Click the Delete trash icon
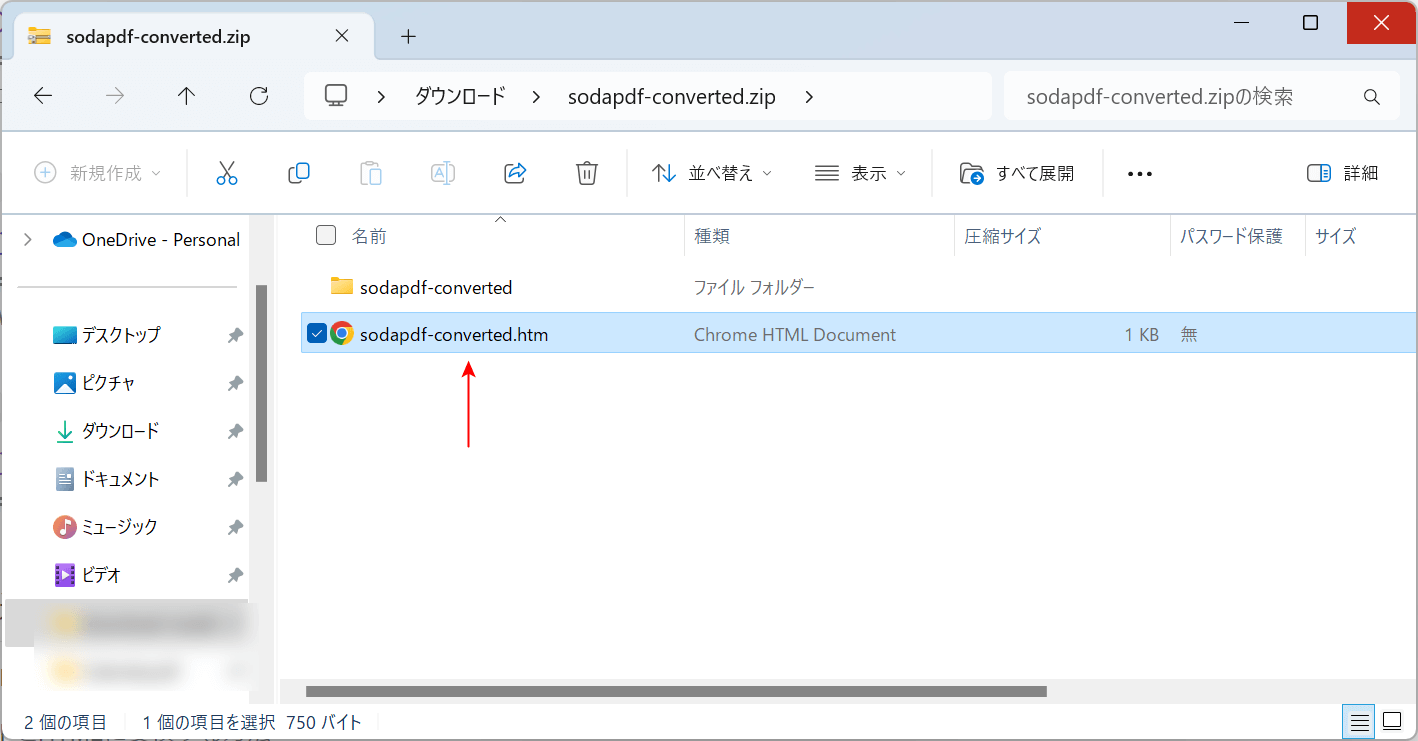The image size is (1418, 741). (x=587, y=173)
